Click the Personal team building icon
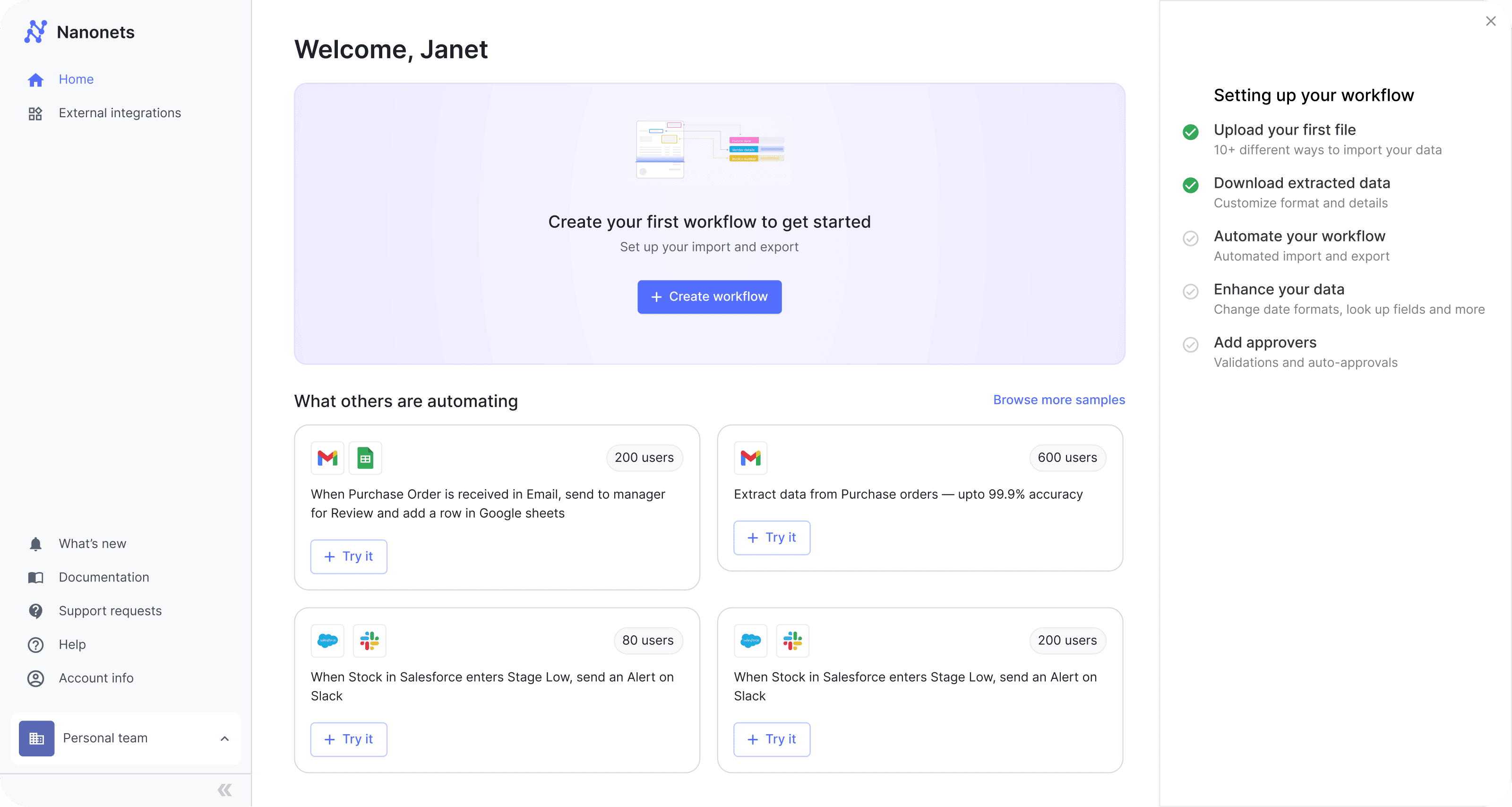Screen dimensions: 1512x807 (36, 738)
